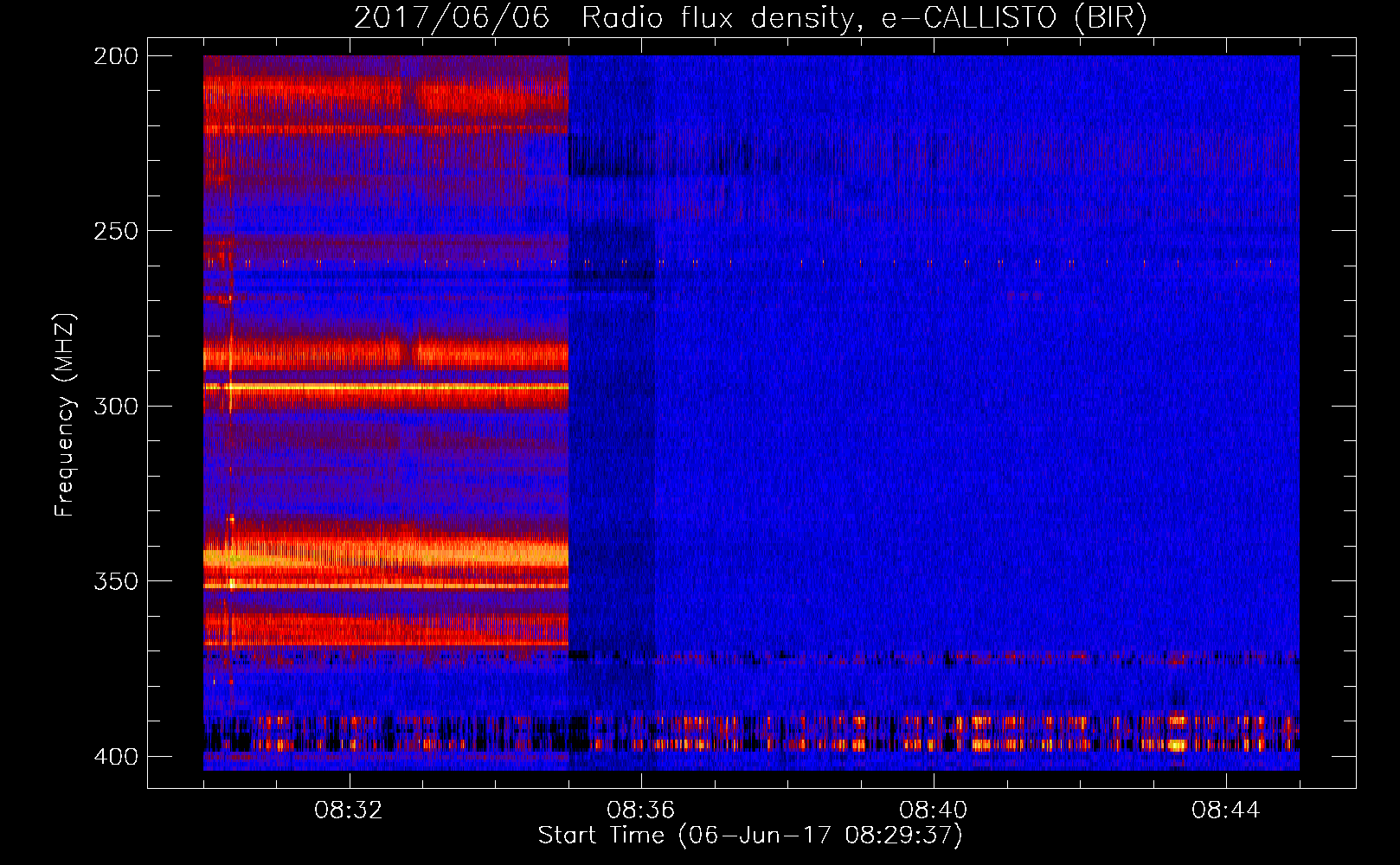Viewport: 1400px width, 865px height.
Task: Click the 250 frequency tick label
Action: point(115,231)
